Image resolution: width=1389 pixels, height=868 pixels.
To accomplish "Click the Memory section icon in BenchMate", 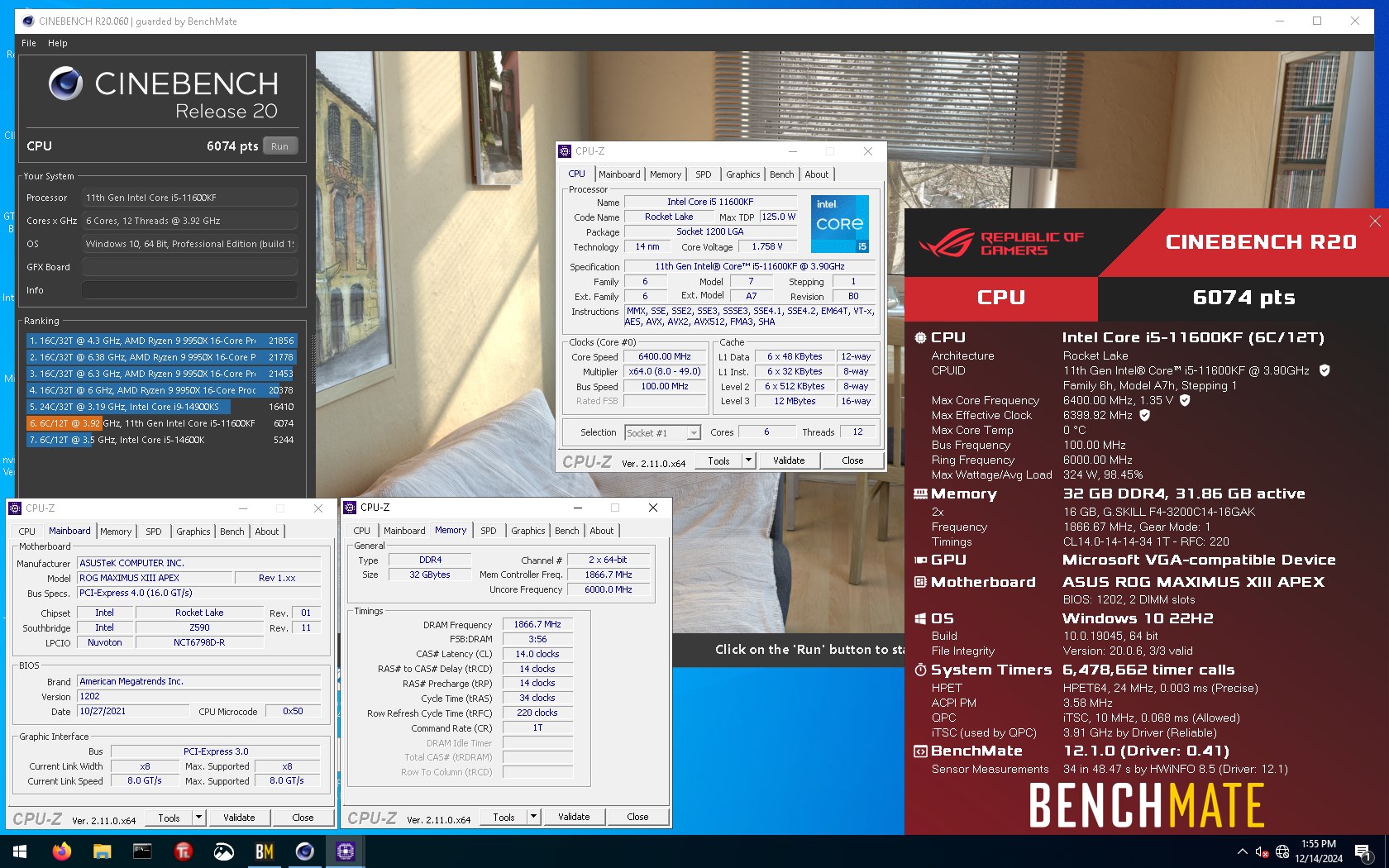I will click(920, 494).
